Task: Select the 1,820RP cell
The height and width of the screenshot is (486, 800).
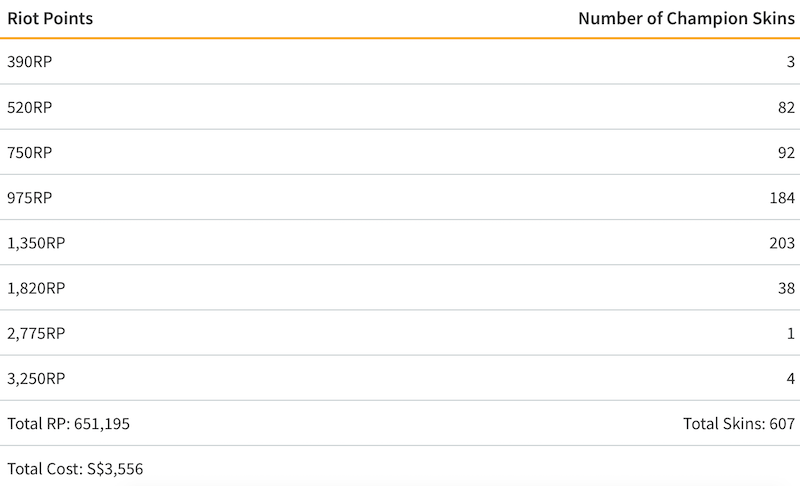Action: (36, 288)
